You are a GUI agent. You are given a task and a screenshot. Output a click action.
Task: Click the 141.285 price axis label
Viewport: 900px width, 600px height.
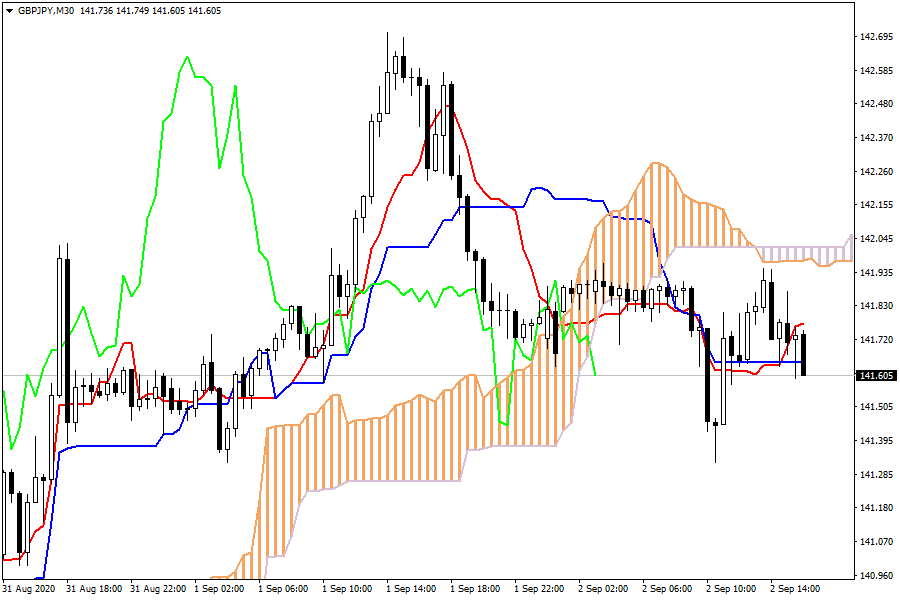tap(876, 474)
